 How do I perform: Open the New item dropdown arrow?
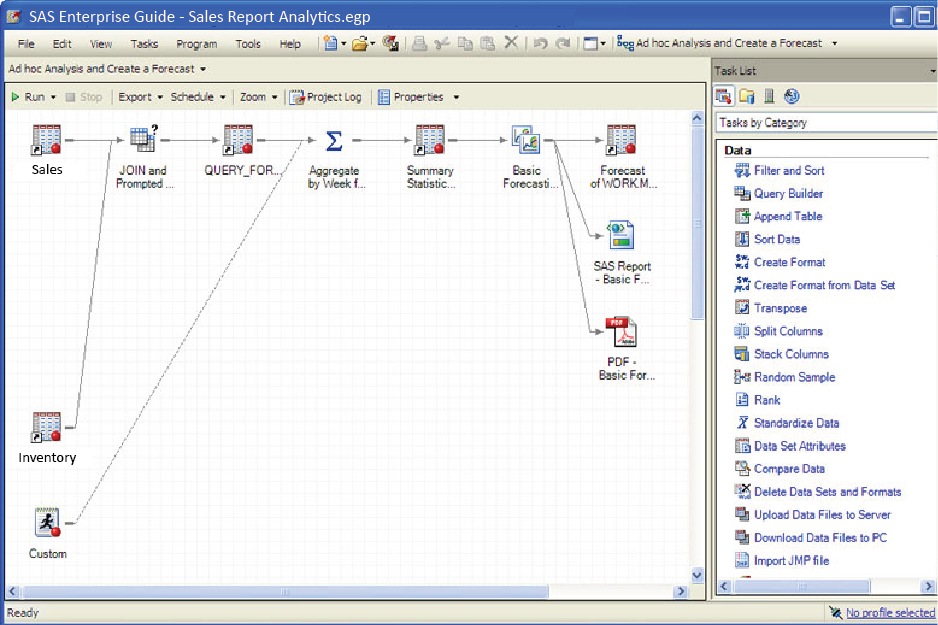tap(343, 43)
